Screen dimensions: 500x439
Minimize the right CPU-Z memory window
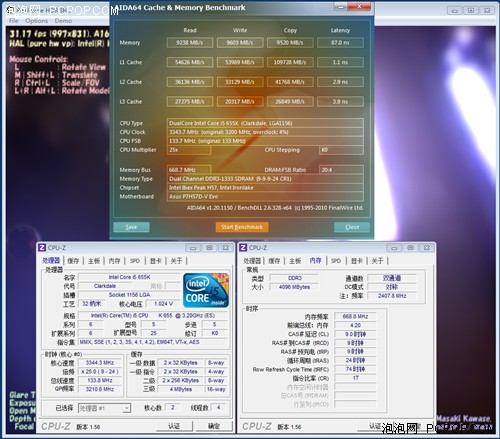click(x=394, y=248)
